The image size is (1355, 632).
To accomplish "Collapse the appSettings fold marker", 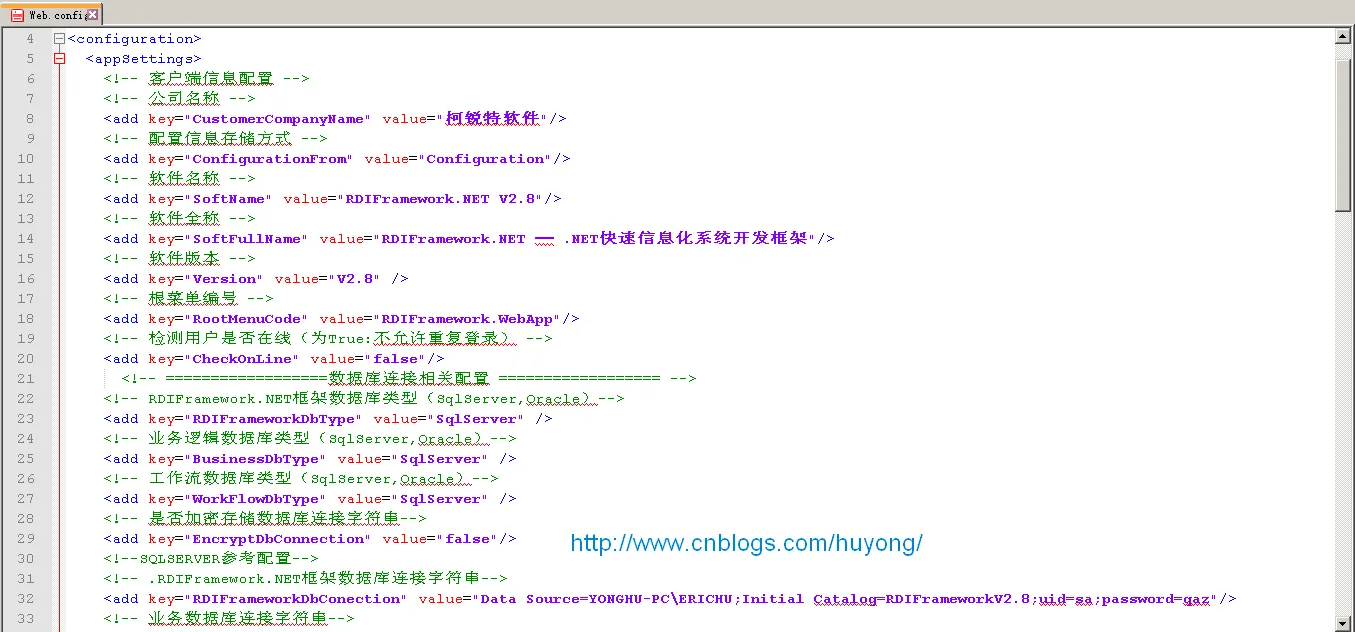I will [x=60, y=59].
